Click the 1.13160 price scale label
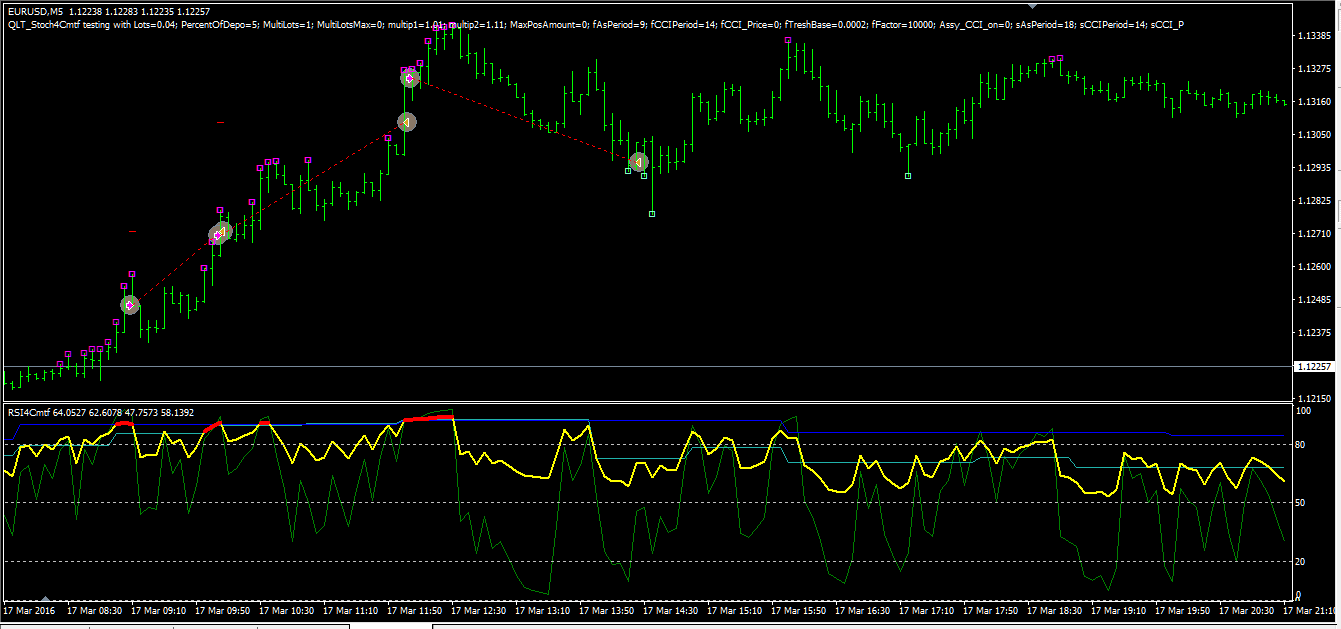Image resolution: width=1341 pixels, height=629 pixels. tap(1313, 102)
